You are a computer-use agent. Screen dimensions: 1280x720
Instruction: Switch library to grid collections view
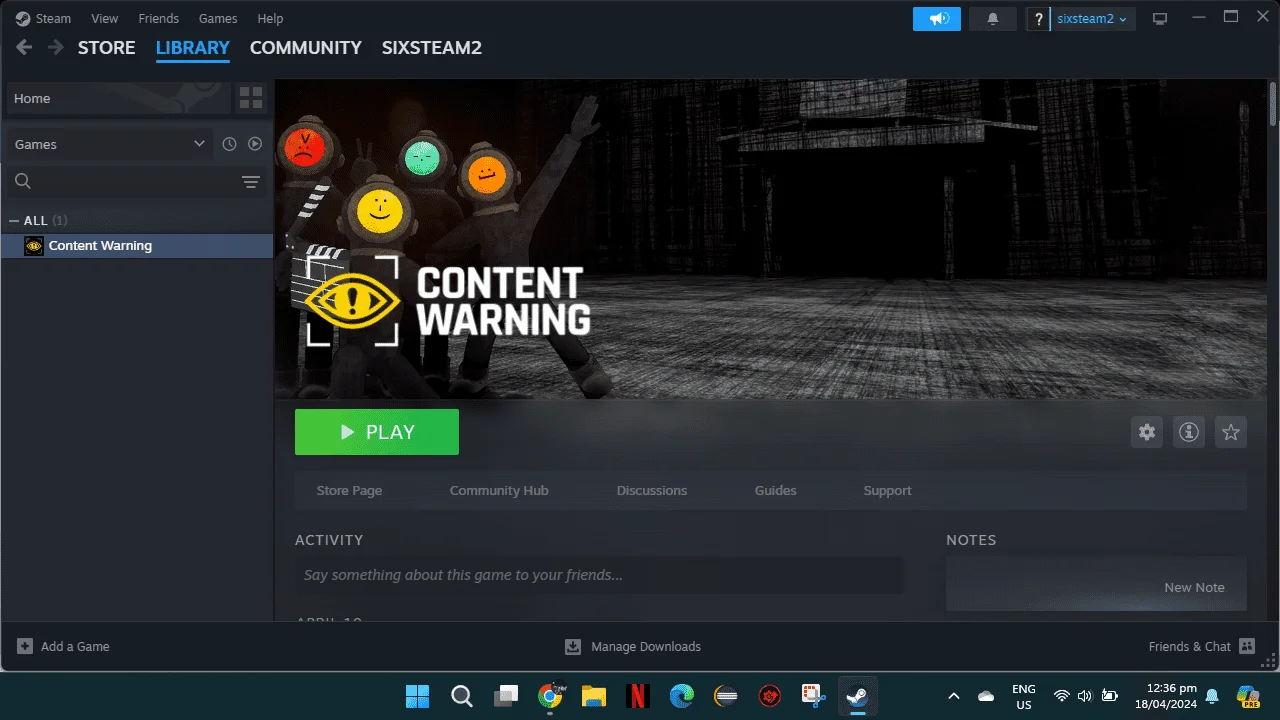[x=251, y=98]
